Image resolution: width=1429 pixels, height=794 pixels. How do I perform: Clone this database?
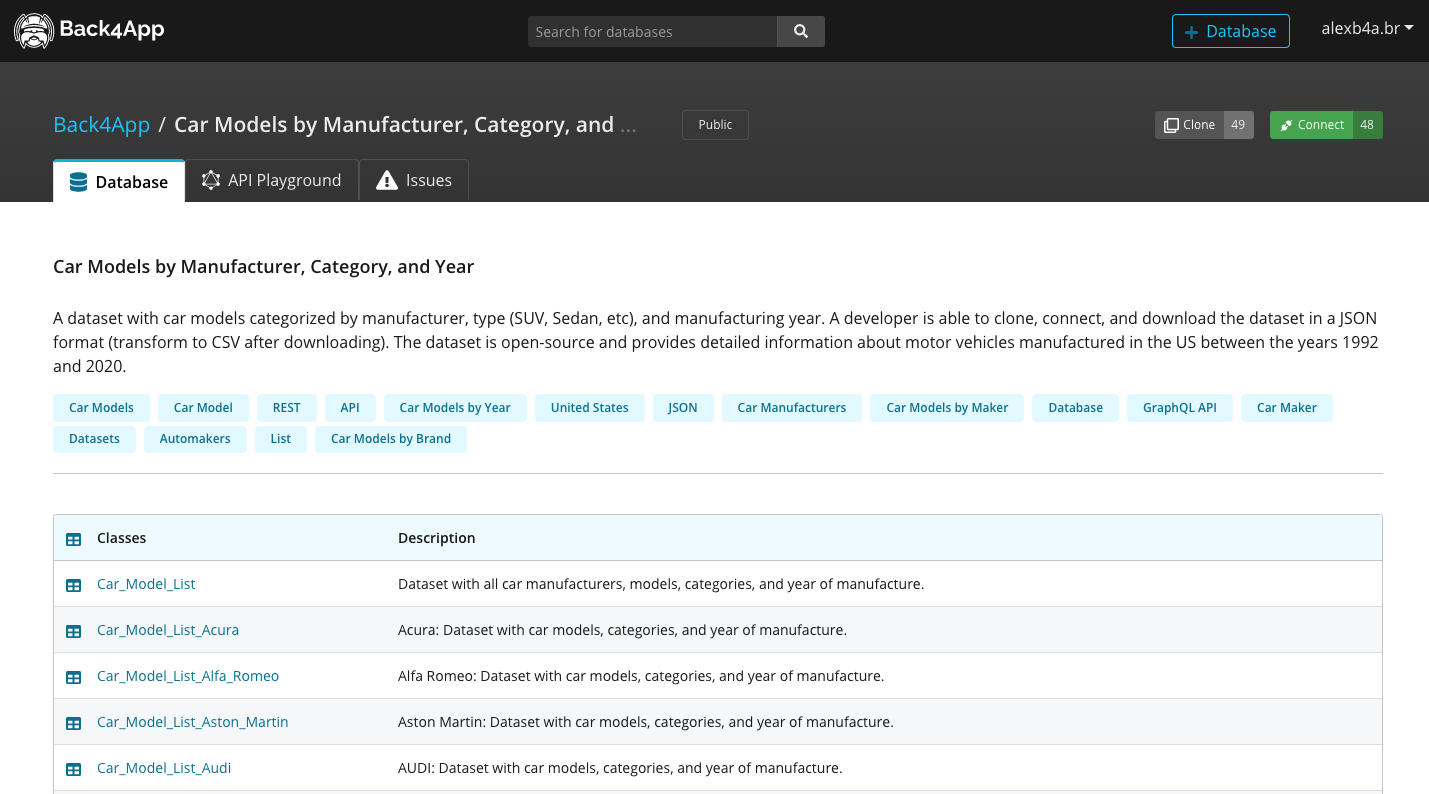click(1204, 125)
